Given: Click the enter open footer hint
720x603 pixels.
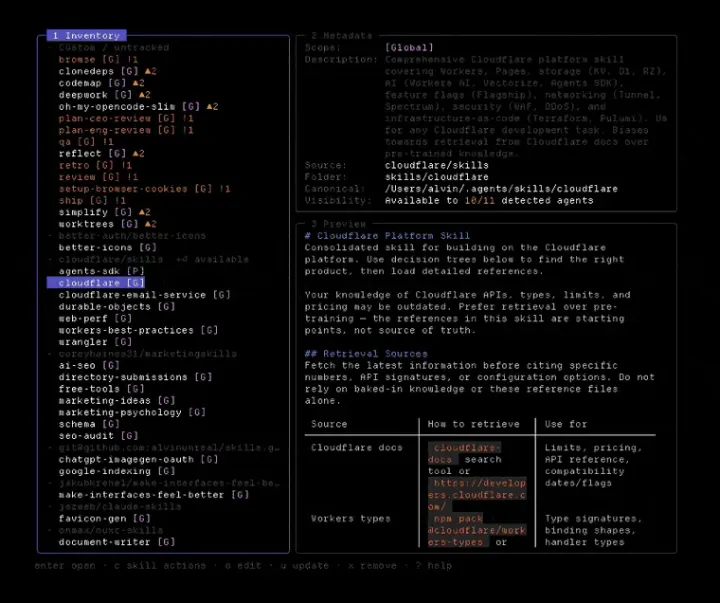Looking at the screenshot, I should tap(65, 566).
